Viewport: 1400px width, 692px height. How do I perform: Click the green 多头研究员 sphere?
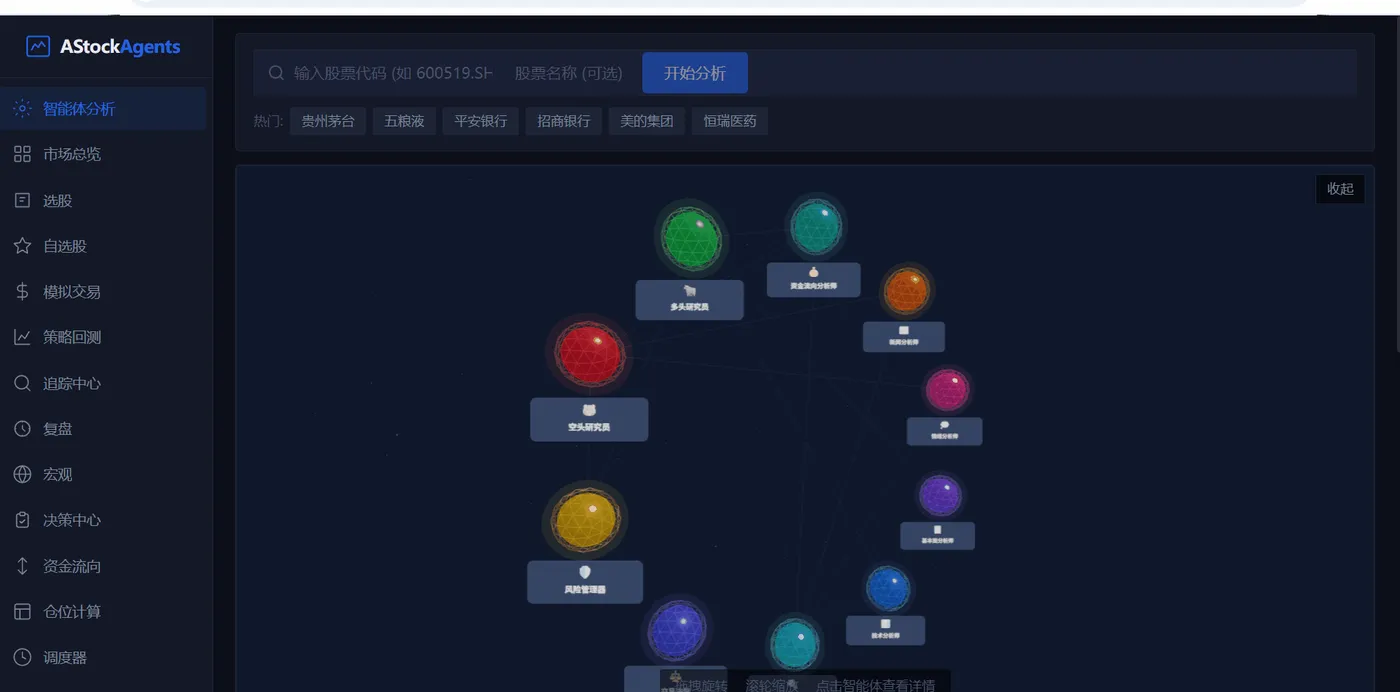[x=691, y=238]
